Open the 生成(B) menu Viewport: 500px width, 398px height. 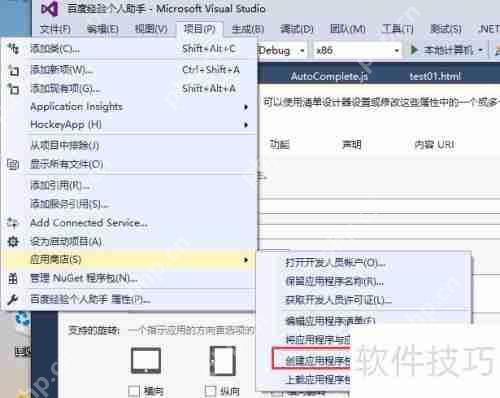(248, 29)
